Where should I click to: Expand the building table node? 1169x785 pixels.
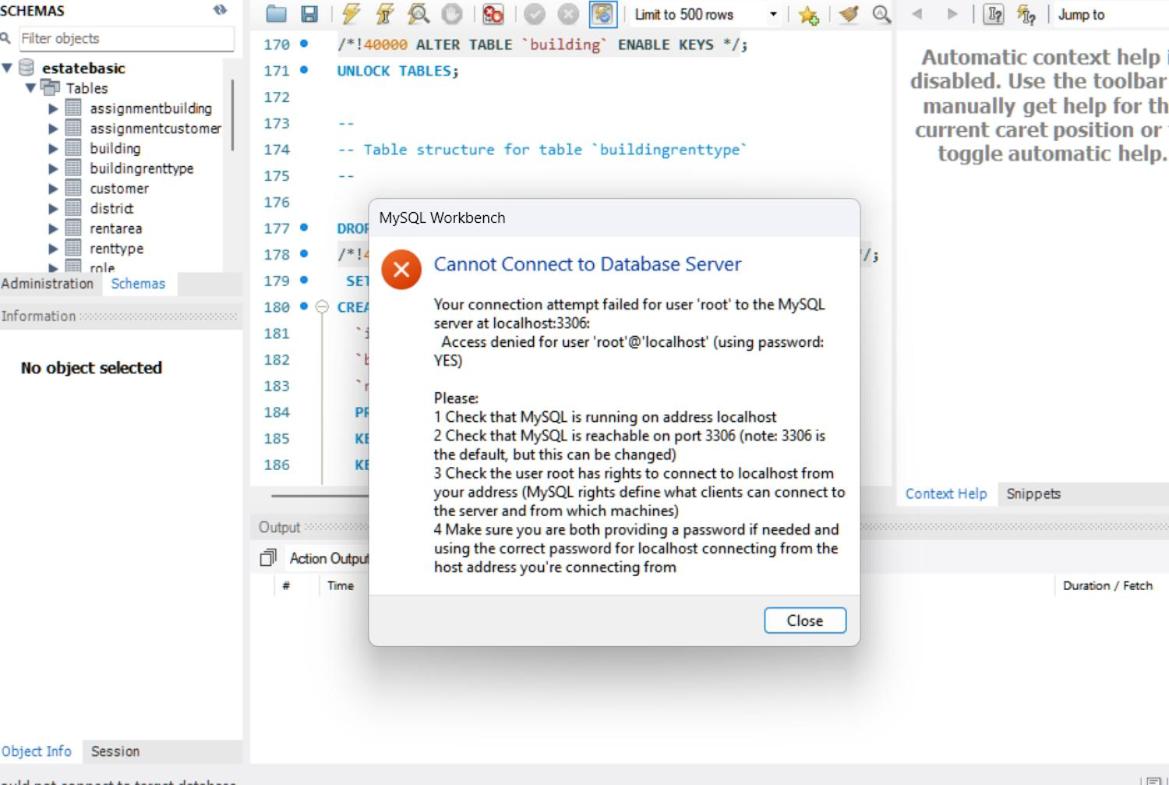53,149
